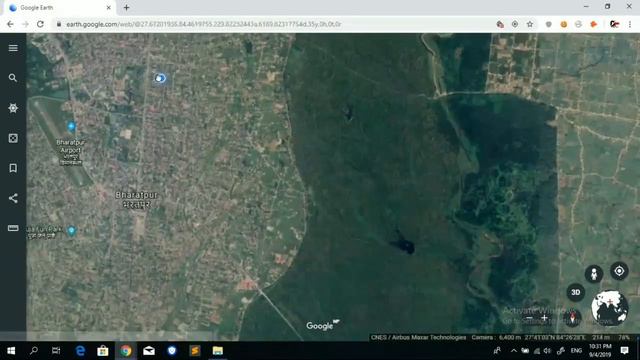640x360 pixels.
Task: Reload the Google Earth page
Action: click(x=40, y=24)
